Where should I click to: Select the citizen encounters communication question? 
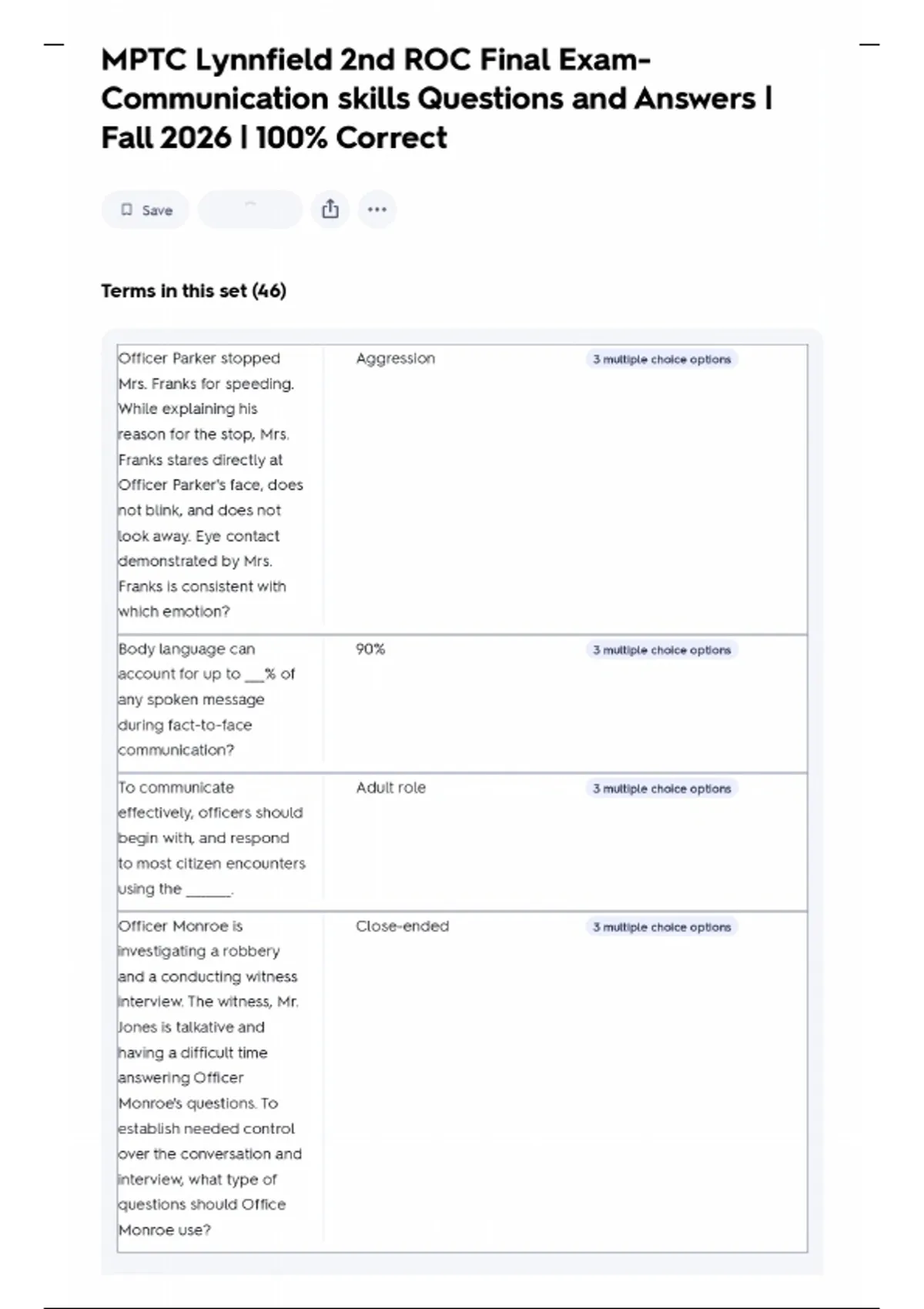pos(211,838)
